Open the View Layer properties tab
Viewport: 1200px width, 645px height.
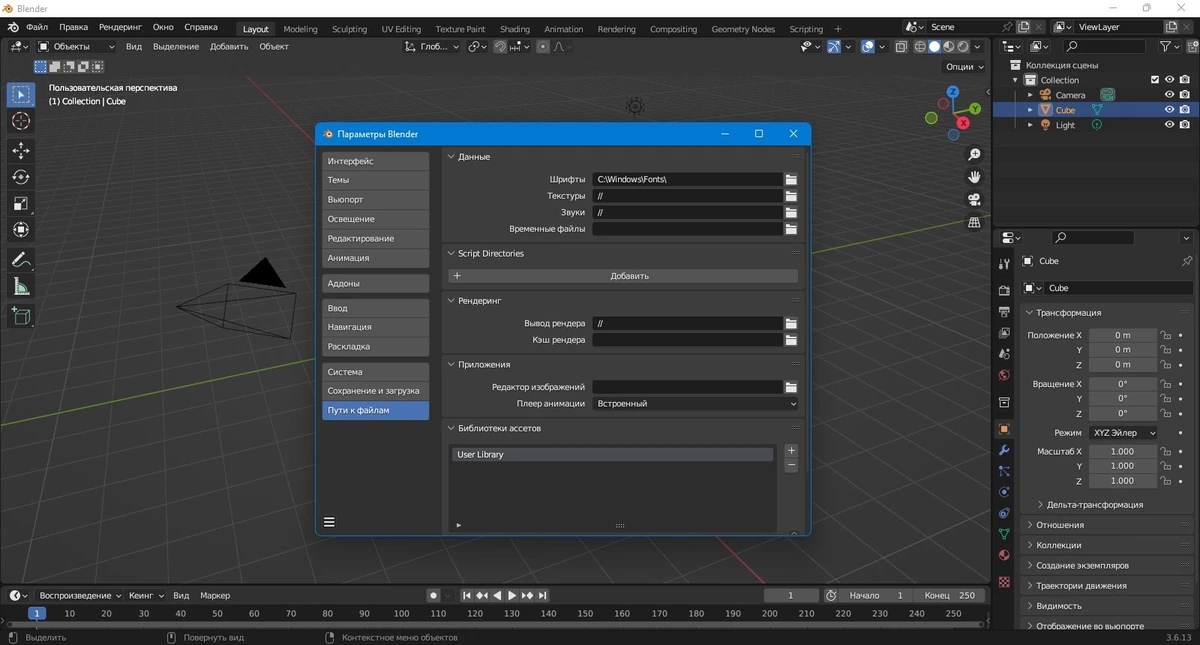coord(1004,333)
